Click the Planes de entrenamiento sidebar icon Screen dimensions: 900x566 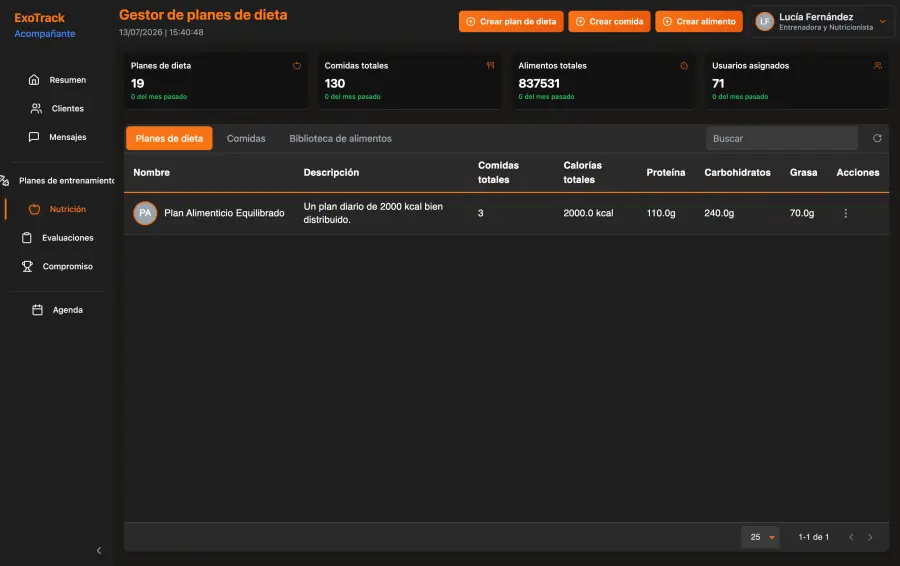click(x=5, y=180)
